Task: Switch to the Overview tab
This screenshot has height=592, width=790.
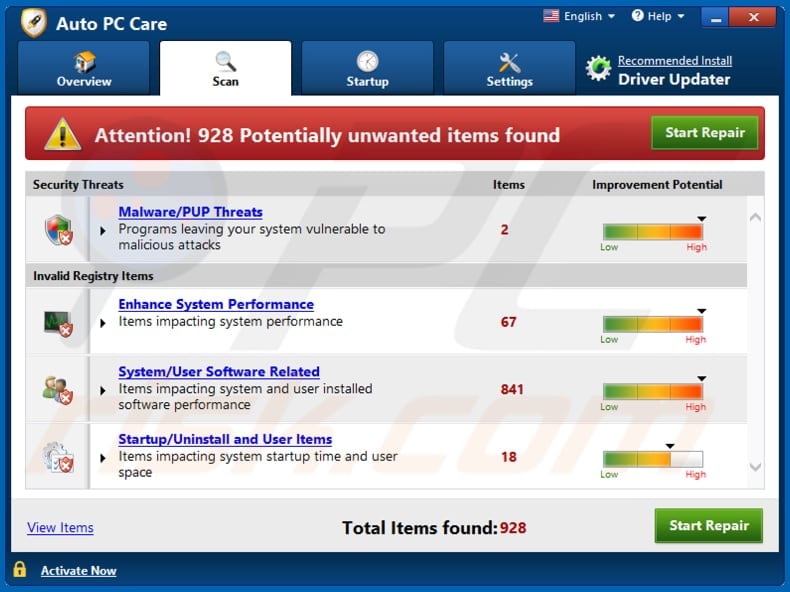Action: click(84, 68)
